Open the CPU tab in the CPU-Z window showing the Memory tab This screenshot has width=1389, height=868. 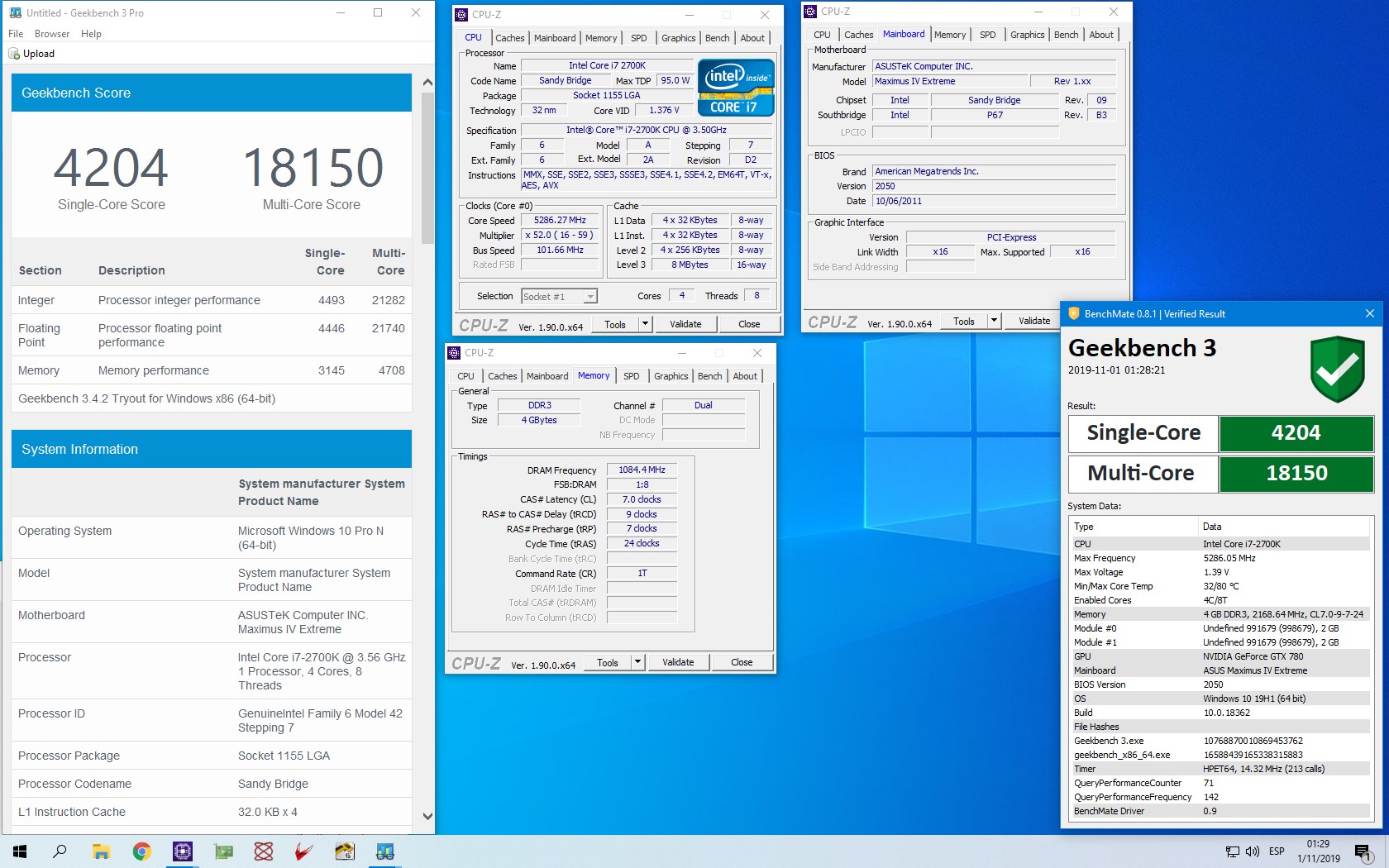pos(466,376)
